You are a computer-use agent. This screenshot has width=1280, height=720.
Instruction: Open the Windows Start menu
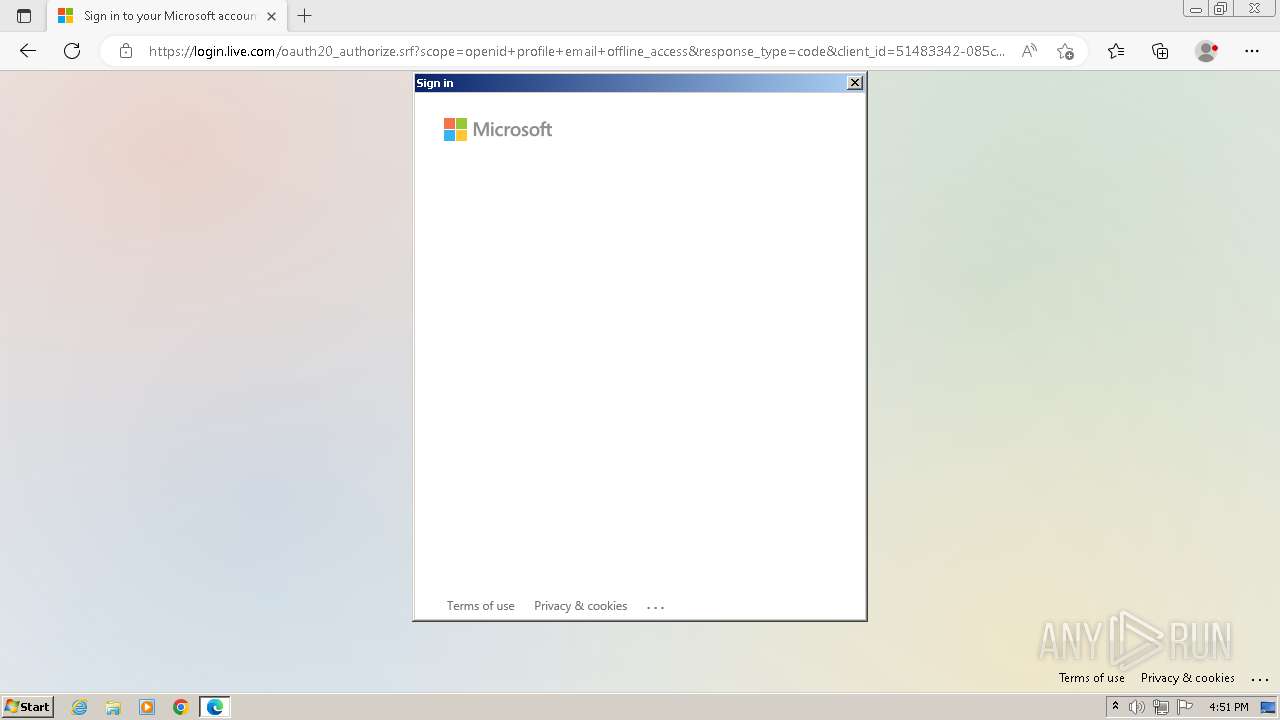pyautogui.click(x=27, y=707)
